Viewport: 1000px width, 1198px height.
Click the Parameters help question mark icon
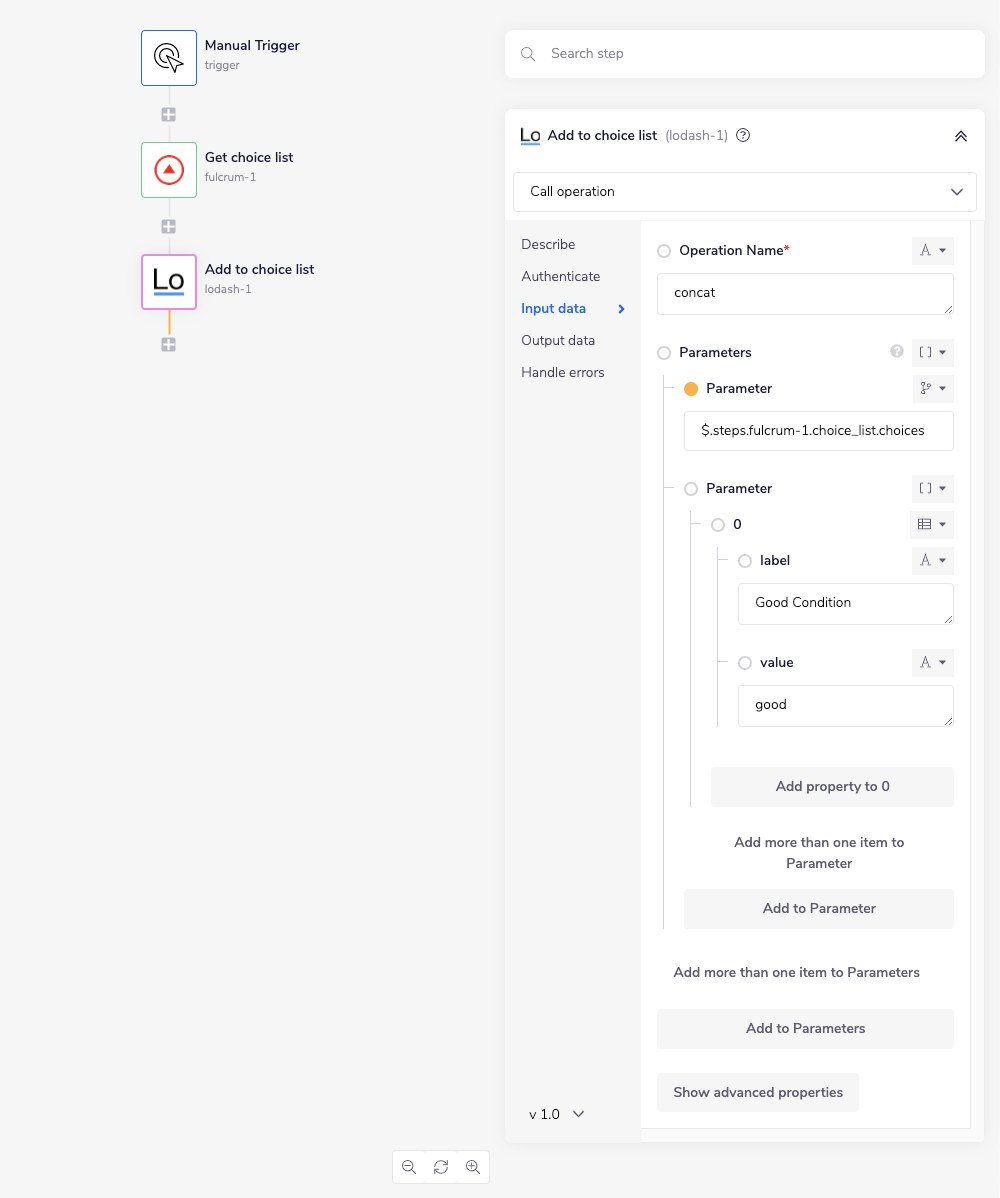[897, 352]
